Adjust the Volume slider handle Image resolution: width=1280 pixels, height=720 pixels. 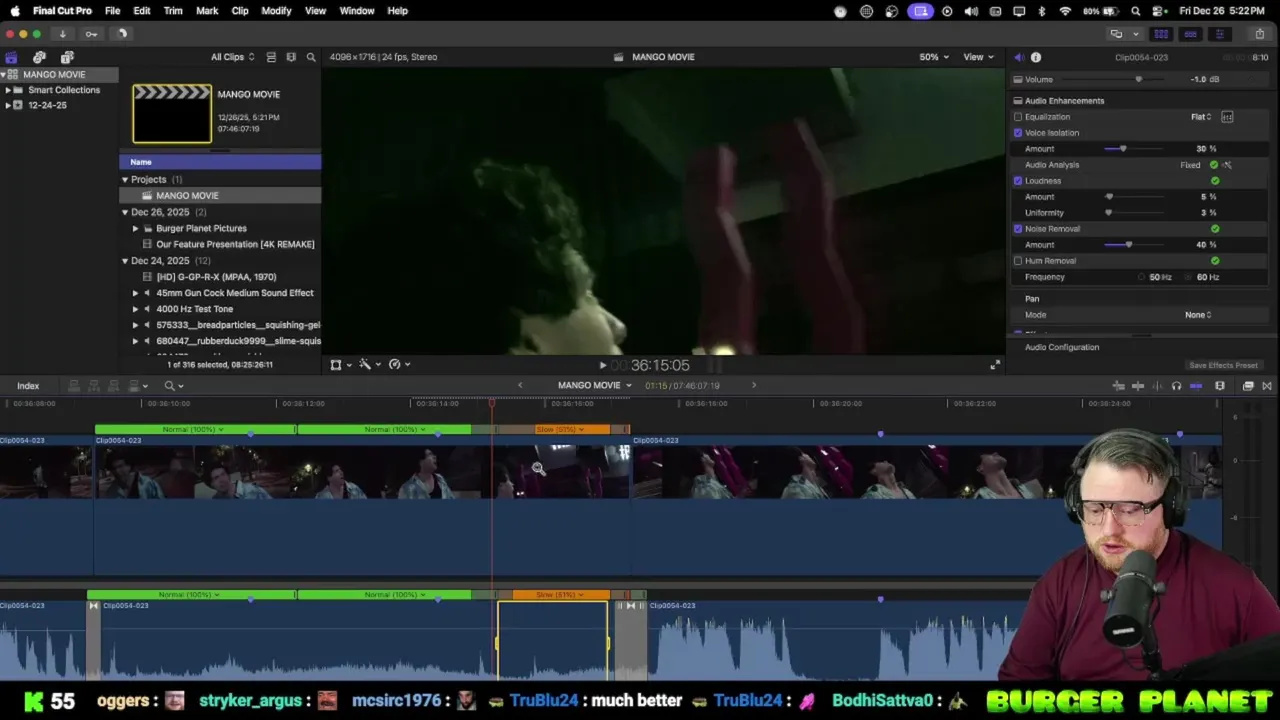click(x=1138, y=79)
